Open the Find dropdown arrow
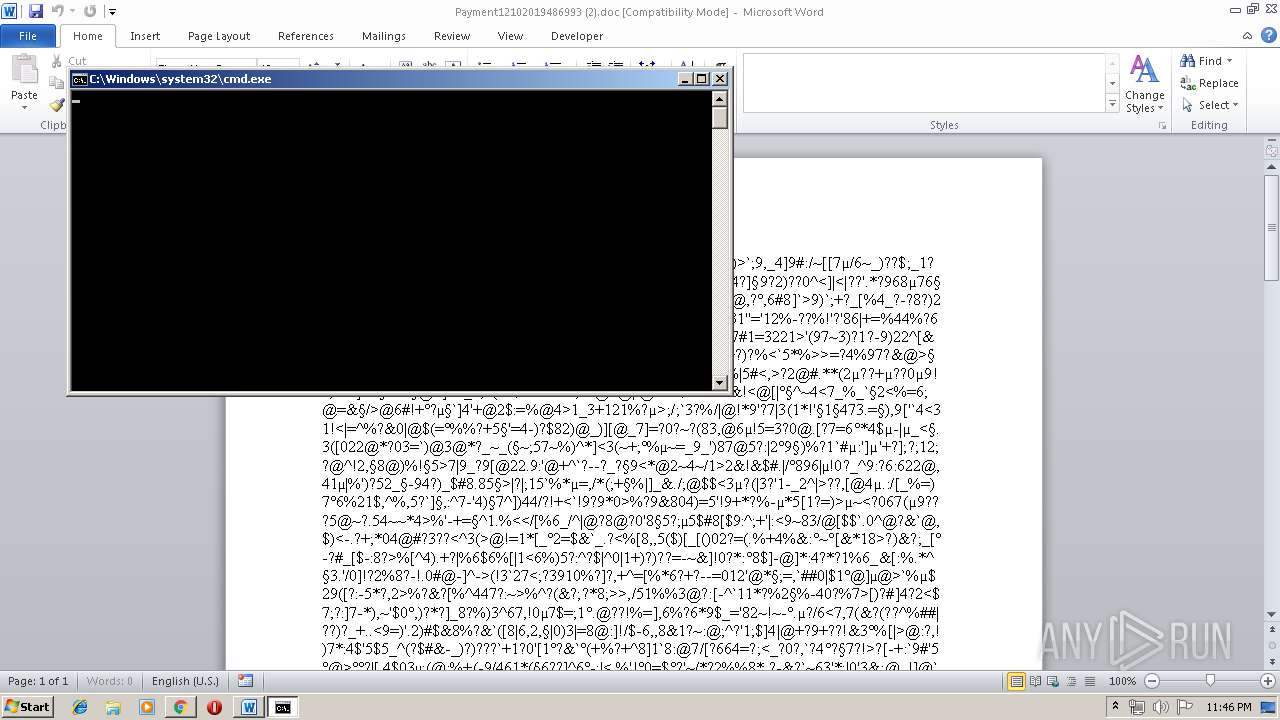The width and height of the screenshot is (1280, 720). click(x=1230, y=61)
